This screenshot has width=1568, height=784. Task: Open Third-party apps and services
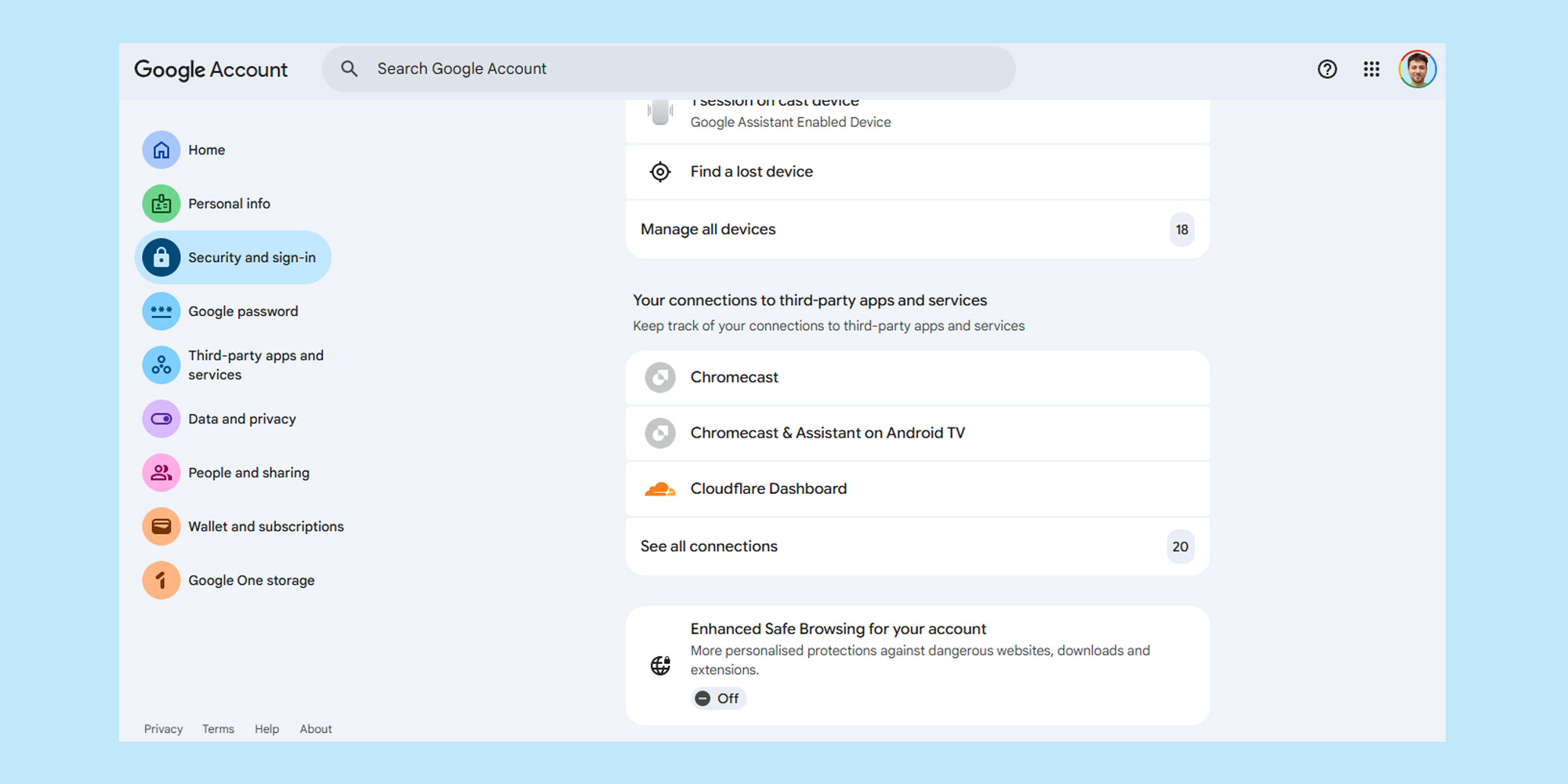(256, 365)
